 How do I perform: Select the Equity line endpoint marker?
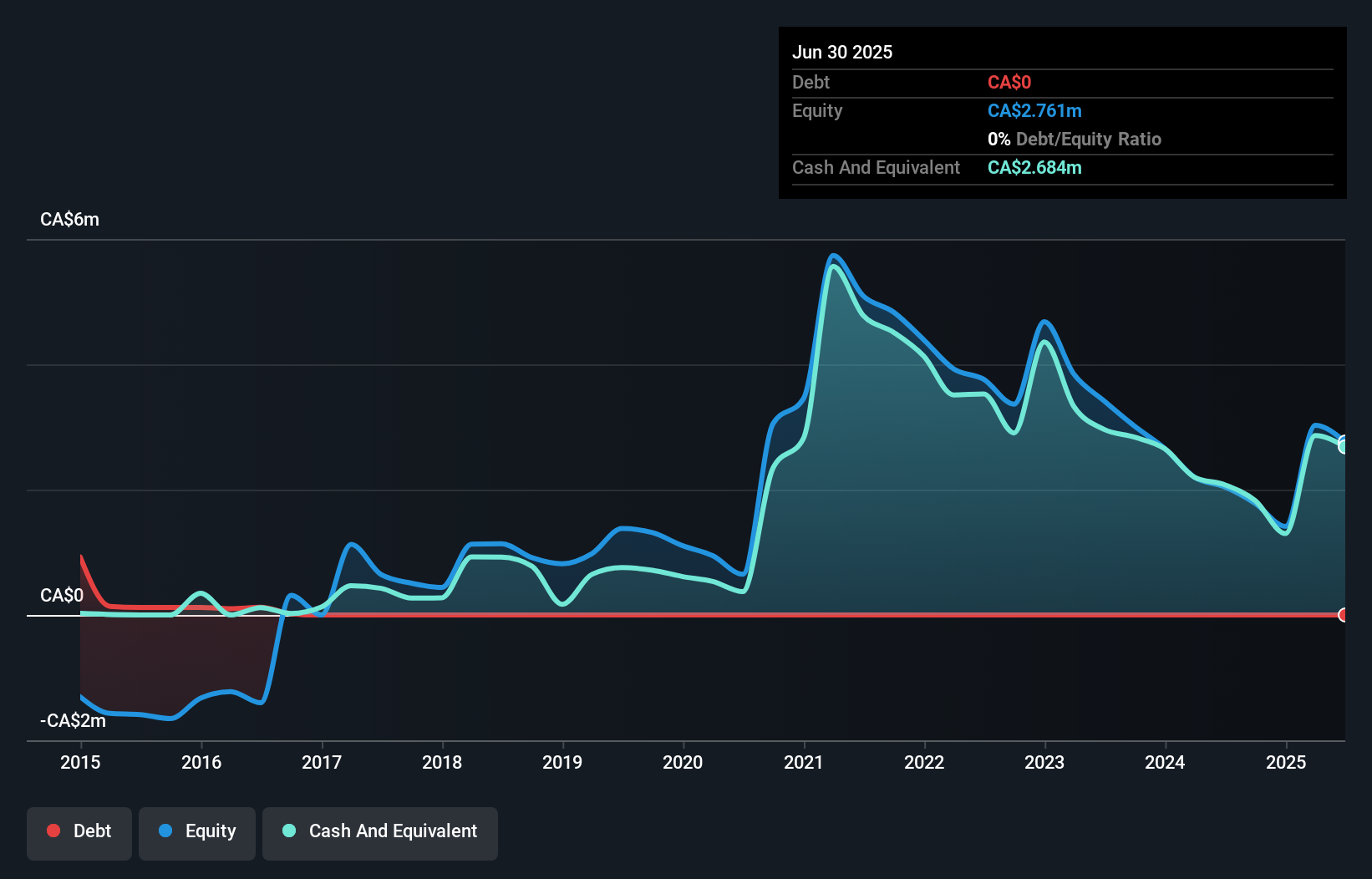click(x=1343, y=438)
